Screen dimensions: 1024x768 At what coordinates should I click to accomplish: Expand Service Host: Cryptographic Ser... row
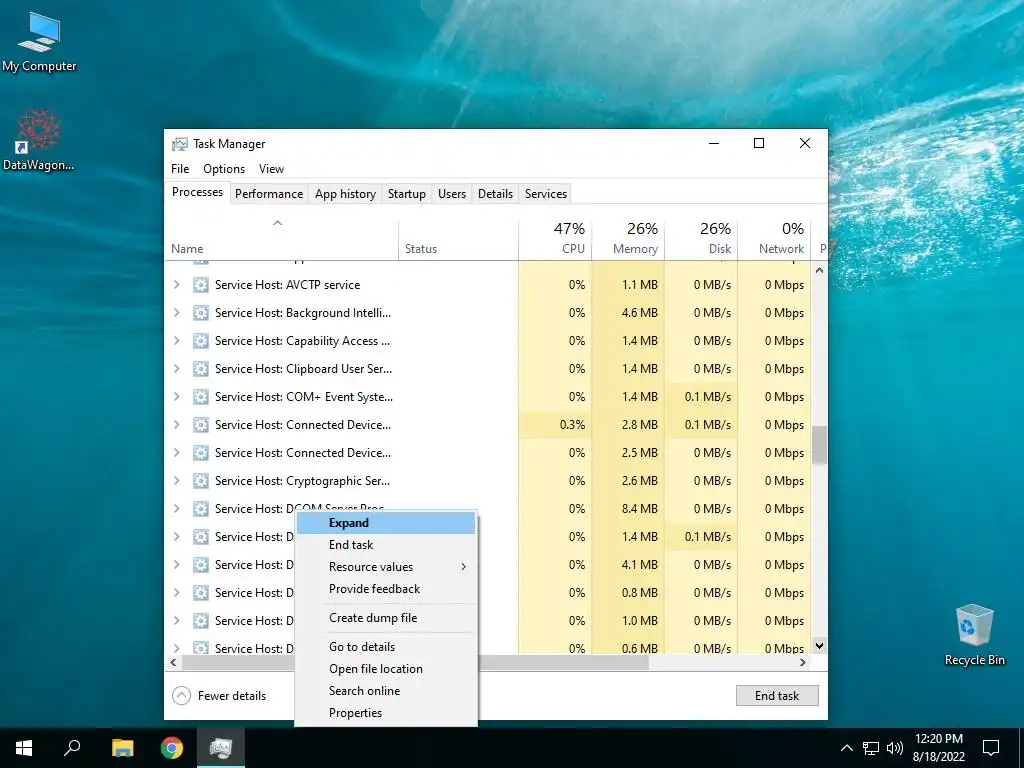click(176, 481)
